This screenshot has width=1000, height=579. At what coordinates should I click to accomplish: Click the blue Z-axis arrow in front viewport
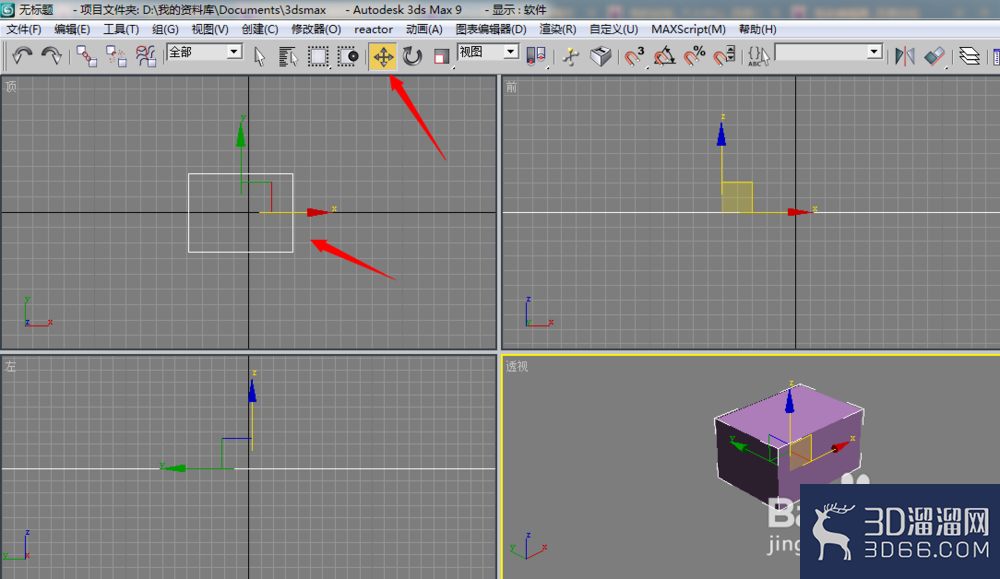pos(721,135)
